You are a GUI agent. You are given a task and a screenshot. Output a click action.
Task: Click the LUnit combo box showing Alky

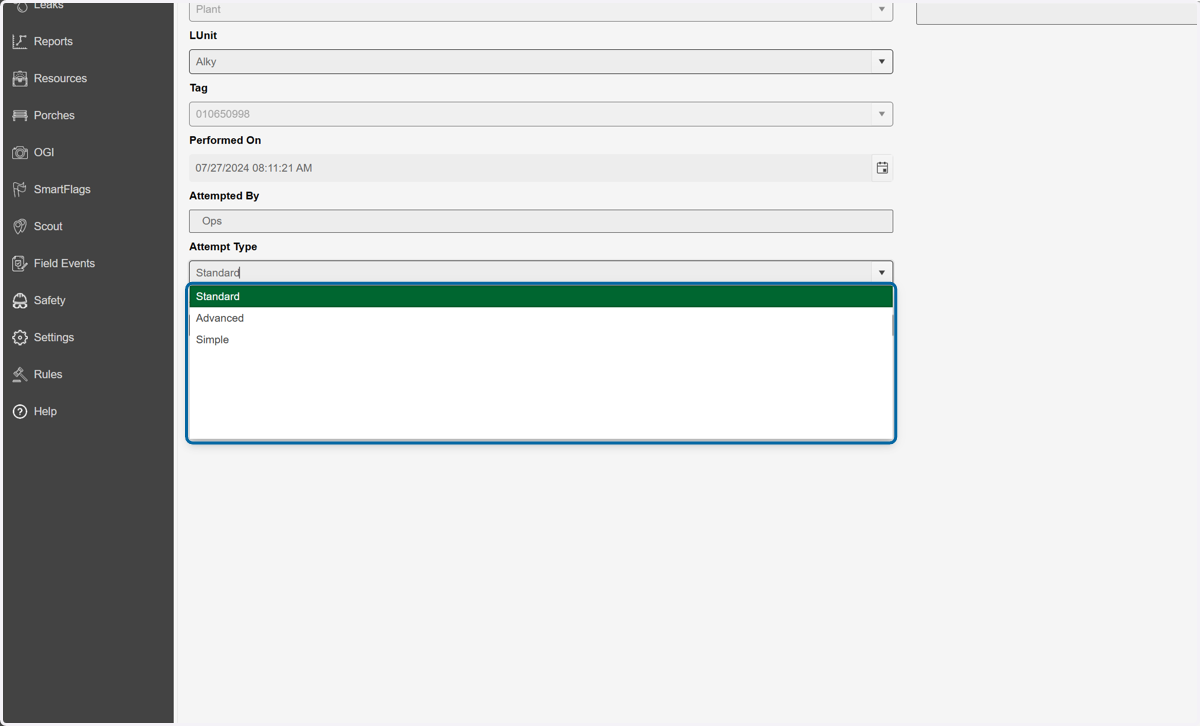[541, 62]
